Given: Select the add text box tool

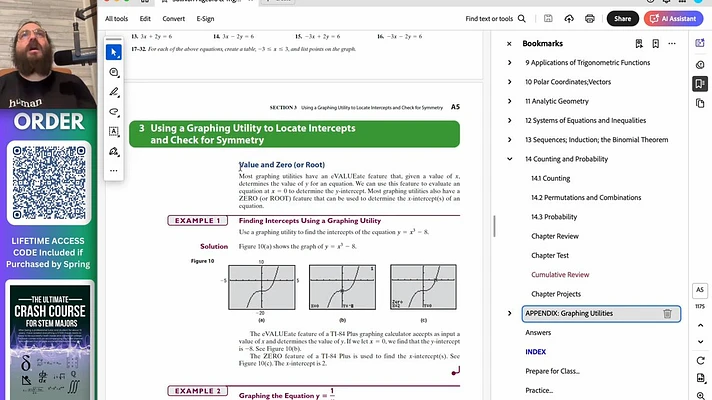Looking at the screenshot, I should click(x=114, y=132).
